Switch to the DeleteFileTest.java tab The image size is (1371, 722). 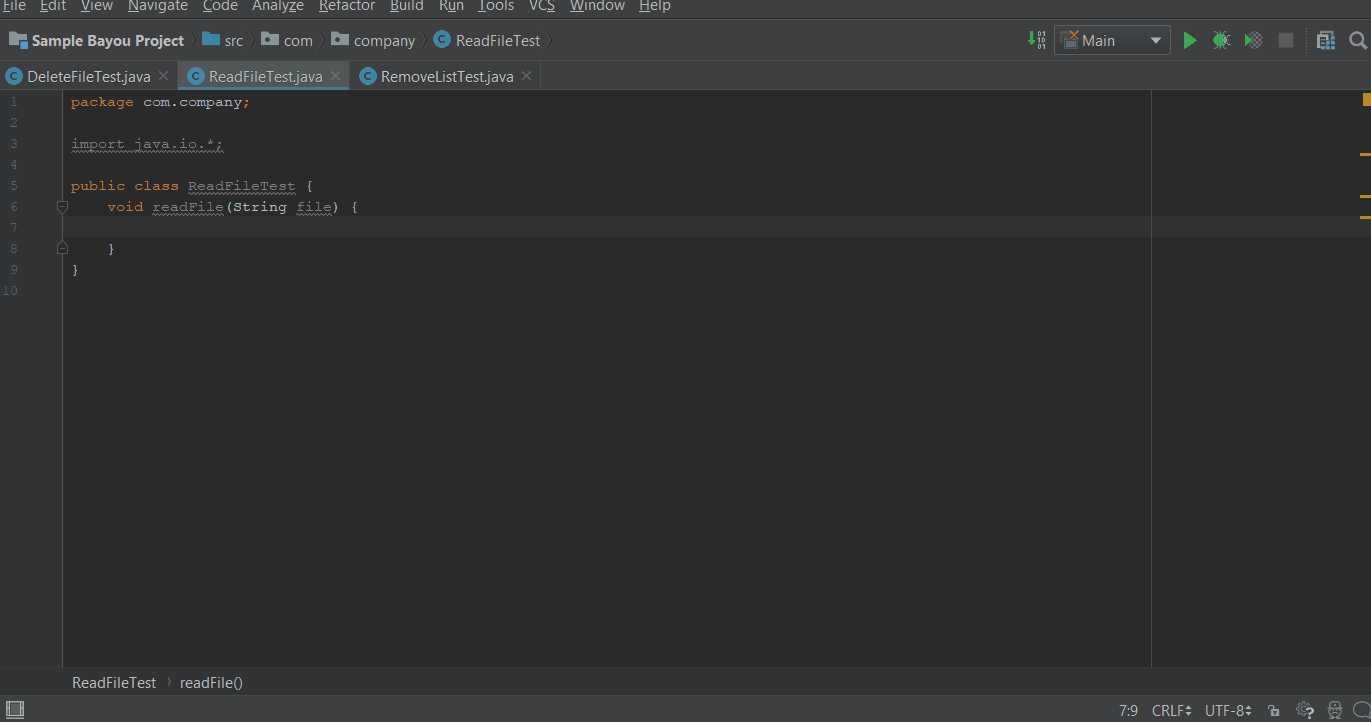coord(80,75)
